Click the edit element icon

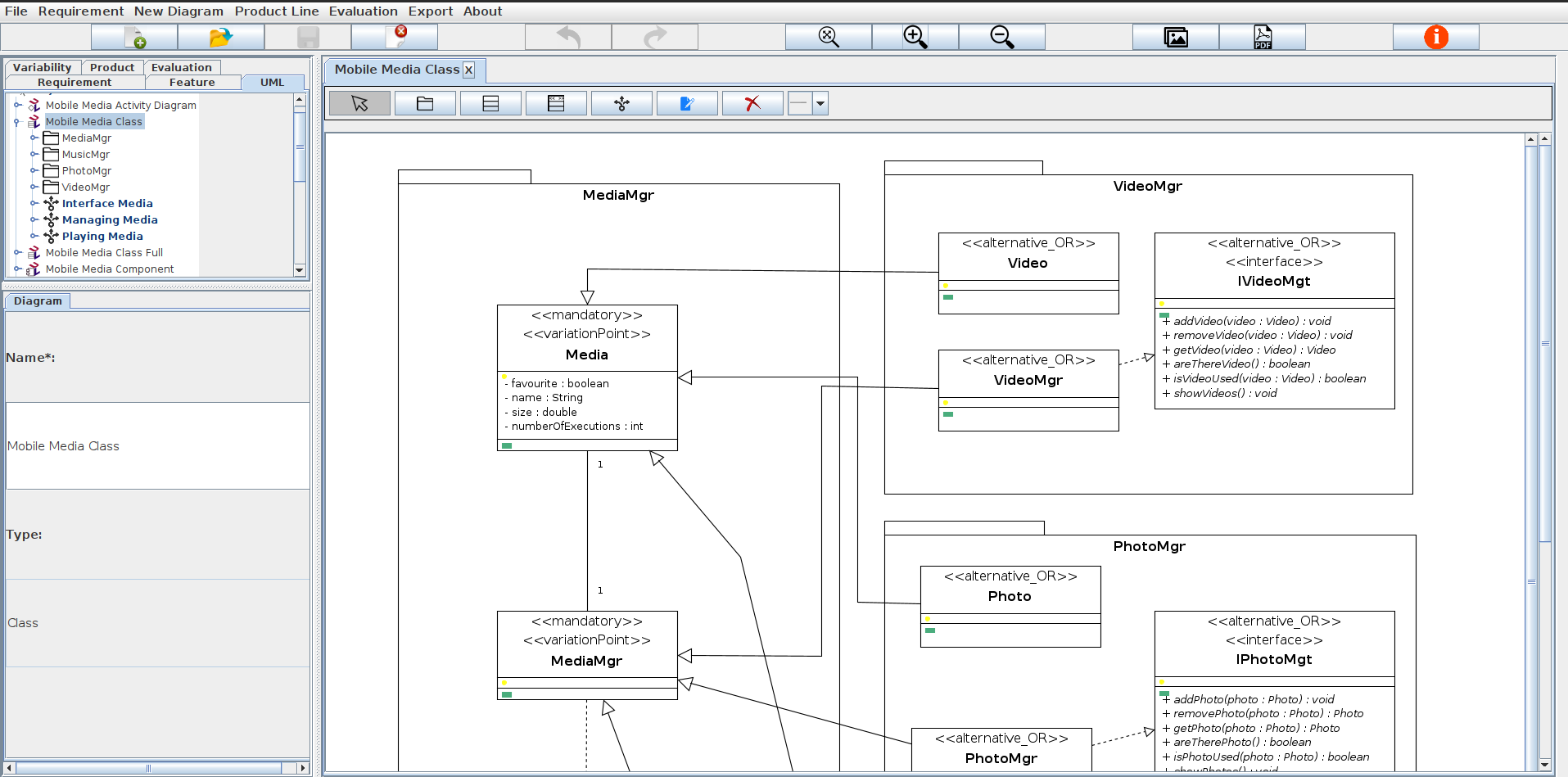686,103
